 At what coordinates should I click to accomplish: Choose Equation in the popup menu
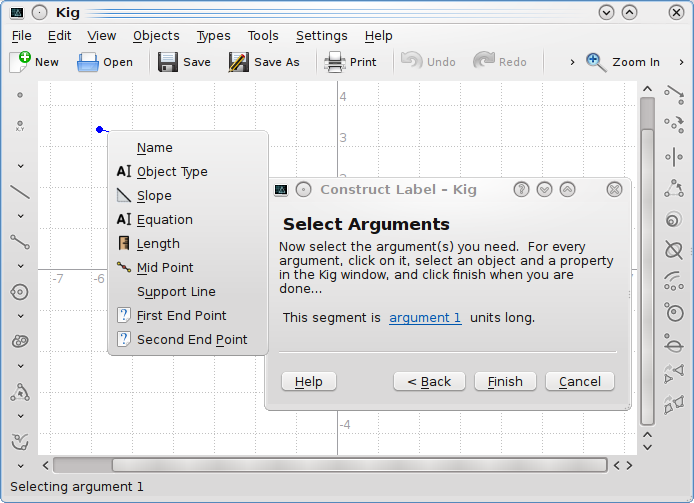coord(188,220)
